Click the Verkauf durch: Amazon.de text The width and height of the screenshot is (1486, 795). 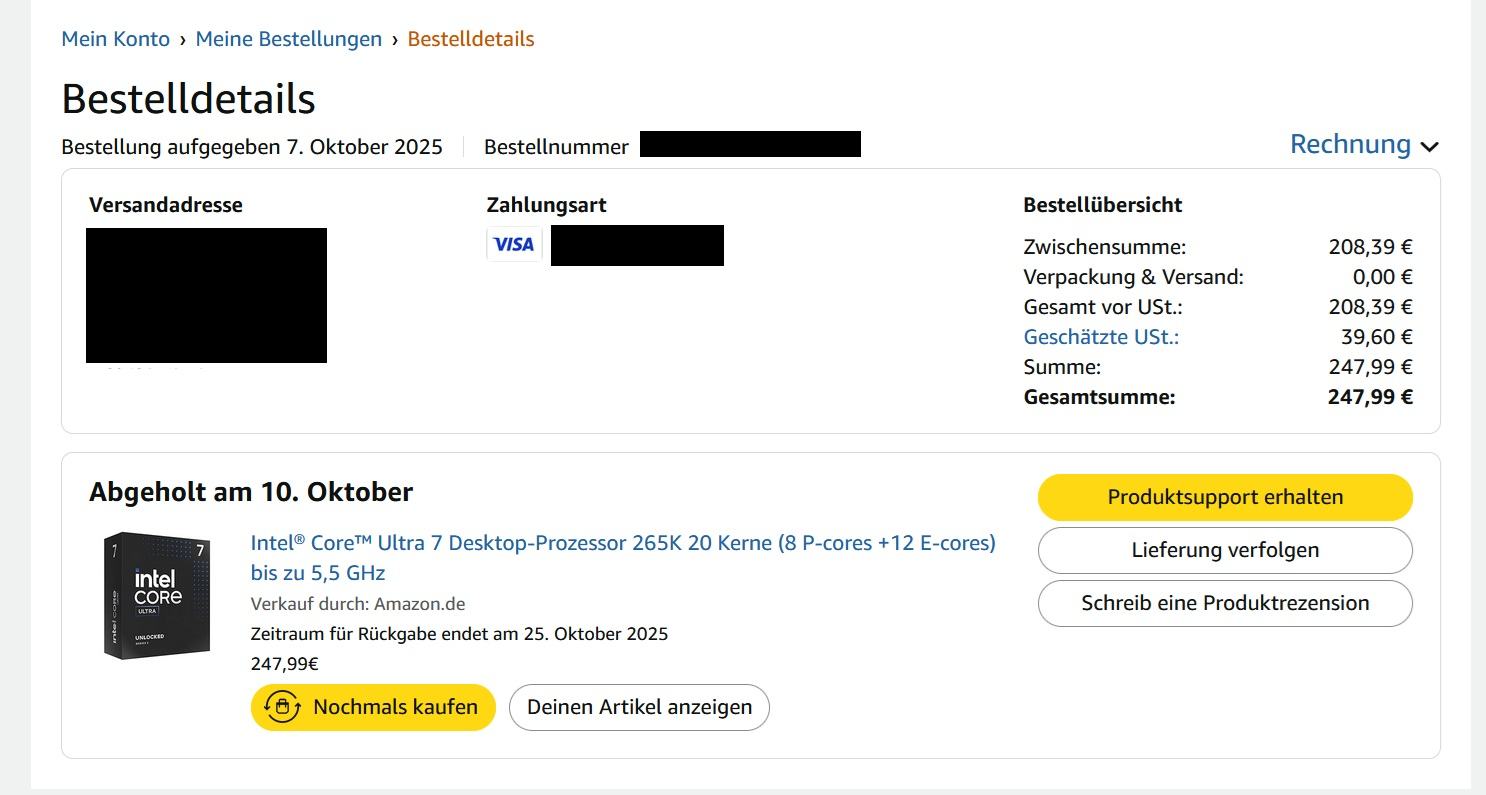click(357, 604)
